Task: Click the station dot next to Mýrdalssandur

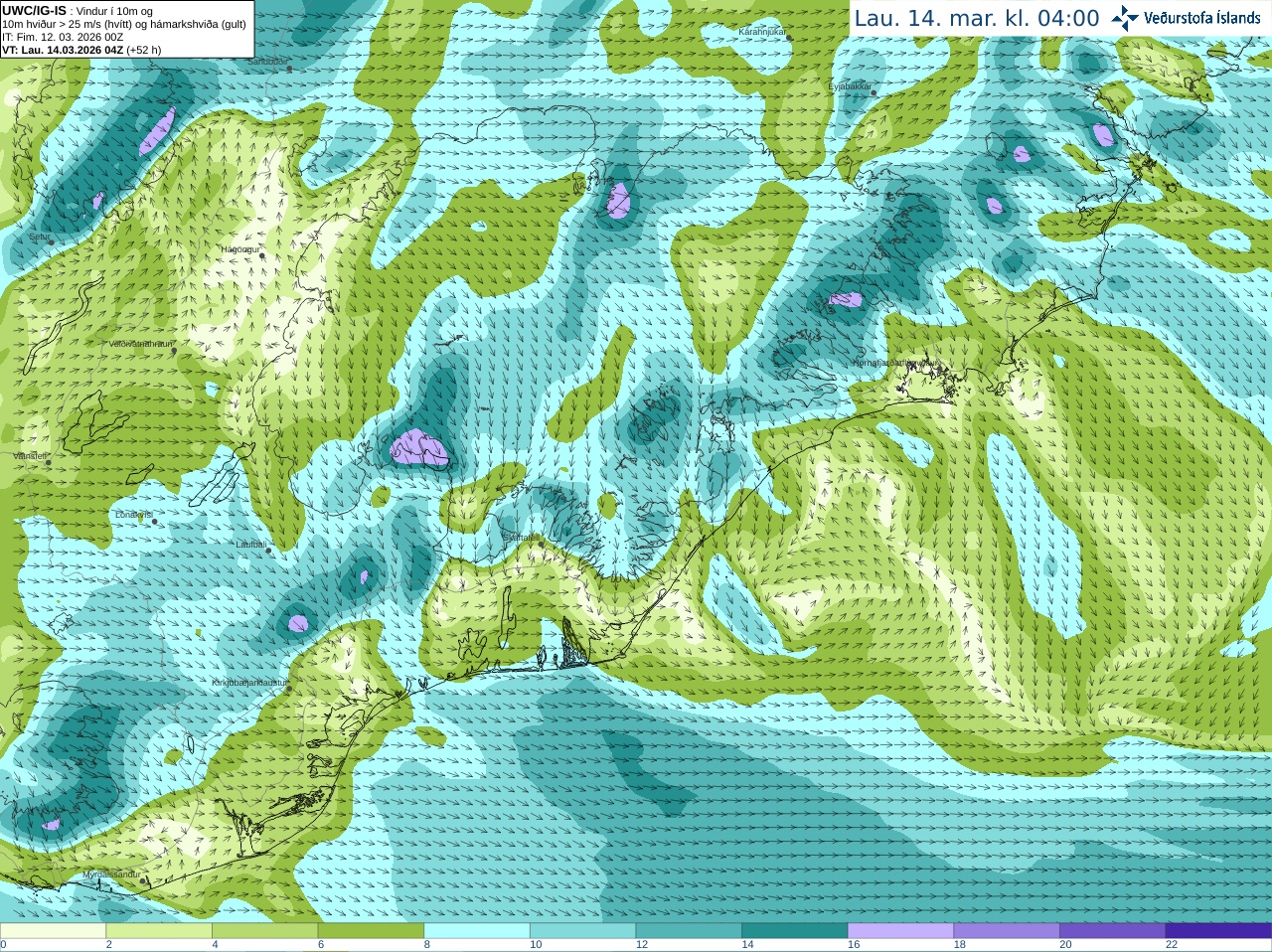Action: 144,879
